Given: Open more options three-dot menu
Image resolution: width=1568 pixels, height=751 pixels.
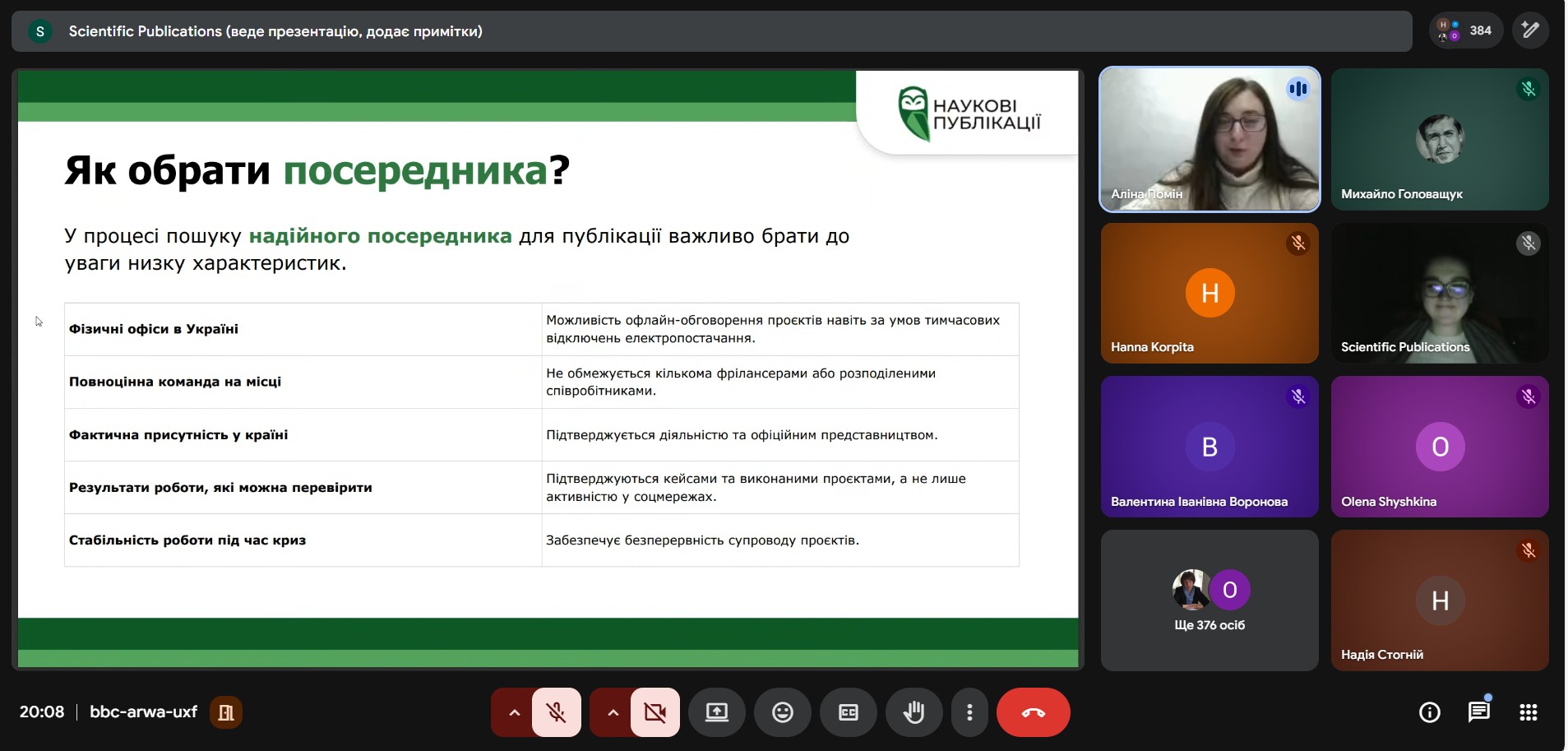Looking at the screenshot, I should click(970, 712).
